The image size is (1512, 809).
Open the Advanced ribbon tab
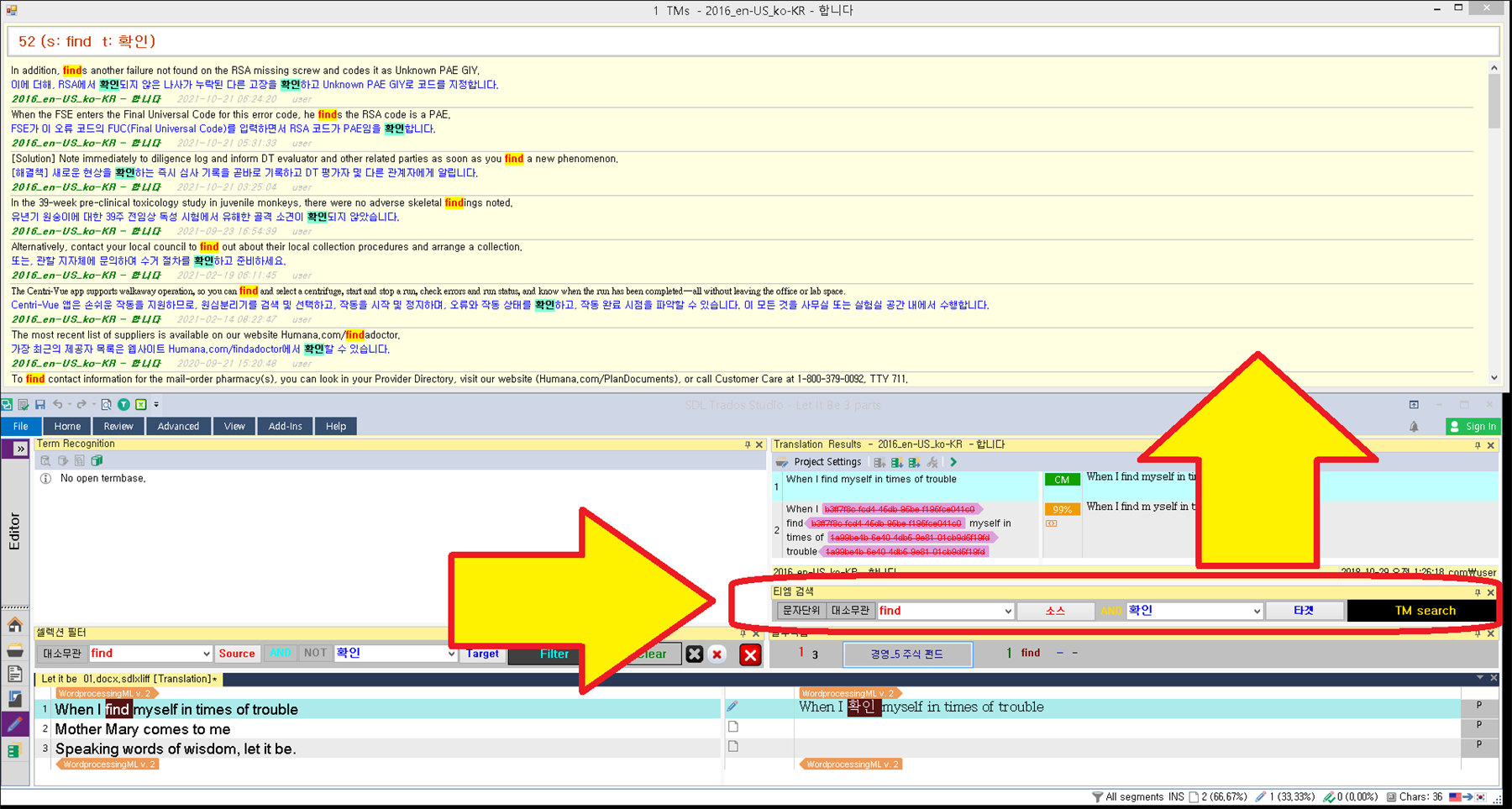point(178,426)
